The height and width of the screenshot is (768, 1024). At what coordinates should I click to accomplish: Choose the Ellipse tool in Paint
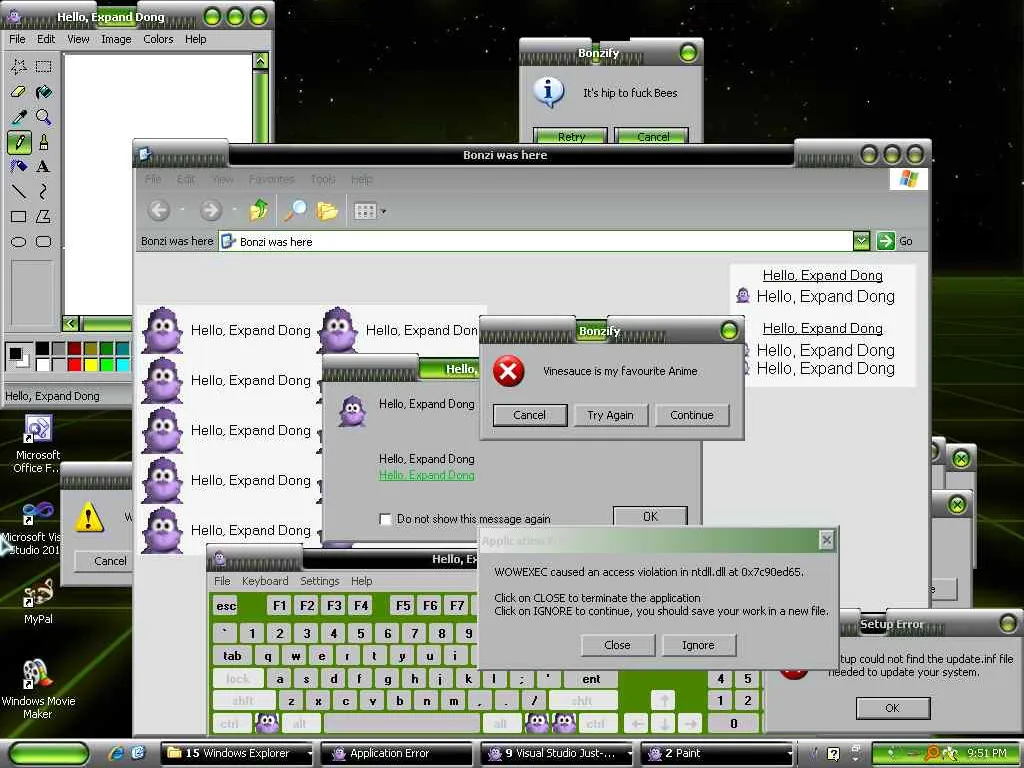19,242
